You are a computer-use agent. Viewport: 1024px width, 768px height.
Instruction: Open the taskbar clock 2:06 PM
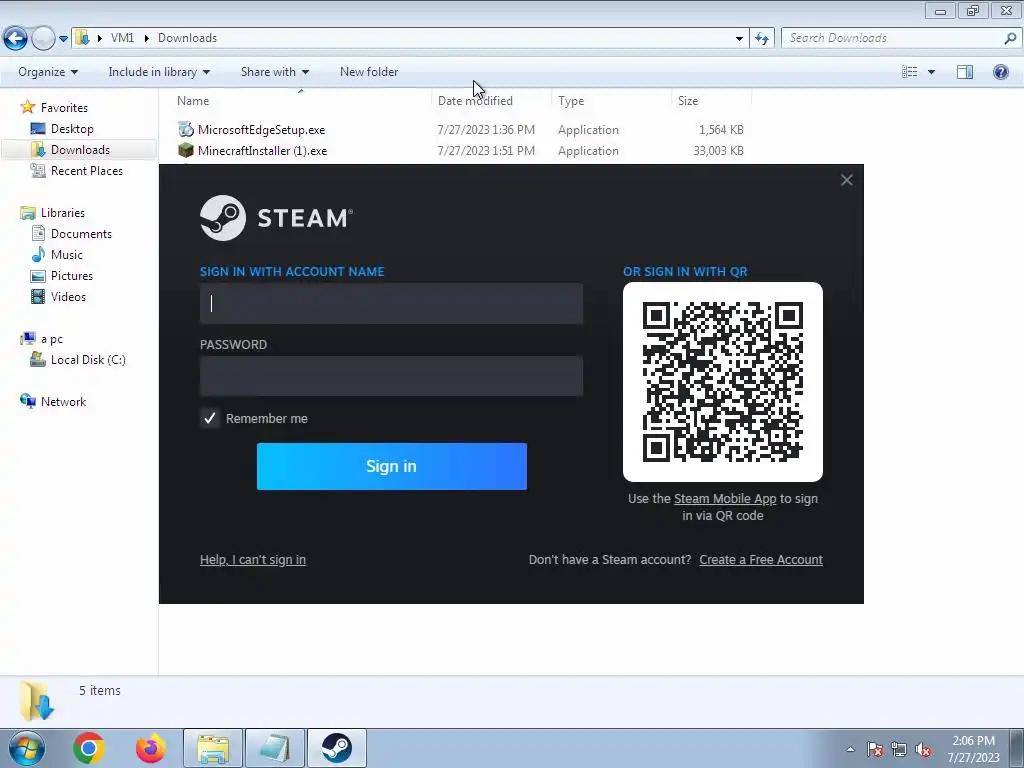click(x=974, y=749)
